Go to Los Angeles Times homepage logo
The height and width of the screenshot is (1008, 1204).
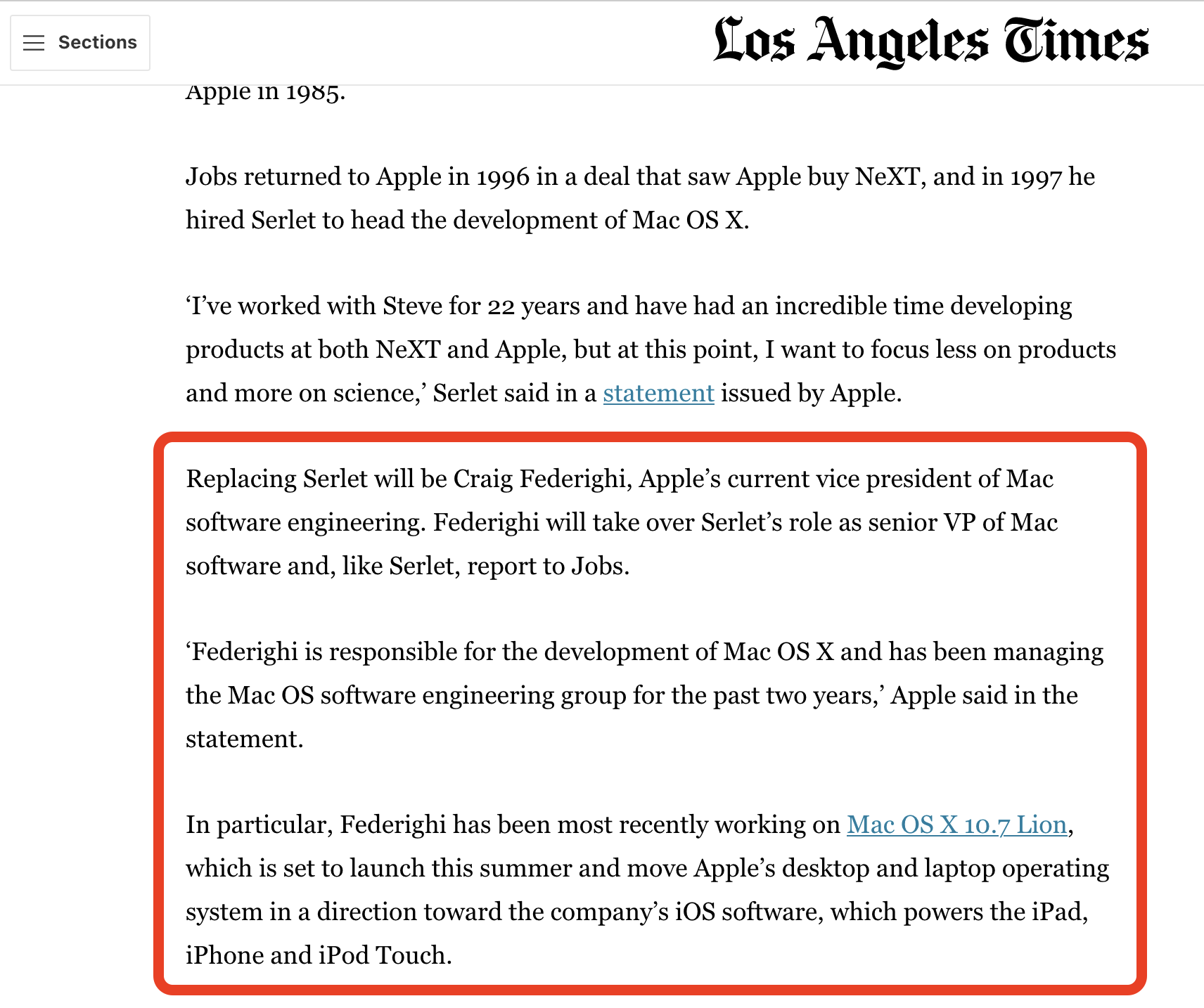pyautogui.click(x=931, y=41)
